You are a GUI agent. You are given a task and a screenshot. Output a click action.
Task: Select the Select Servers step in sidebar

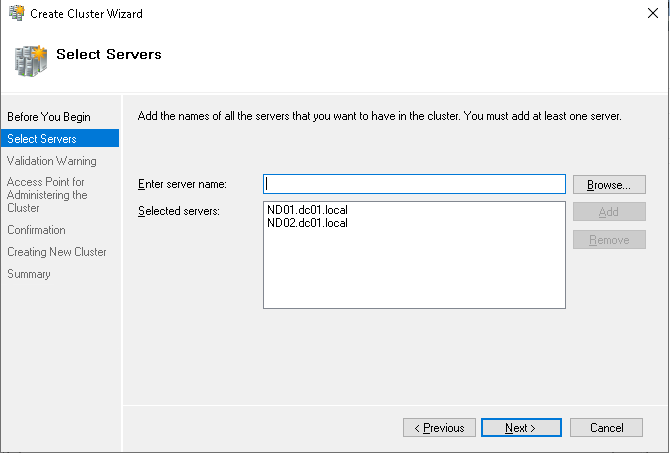pyautogui.click(x=60, y=138)
